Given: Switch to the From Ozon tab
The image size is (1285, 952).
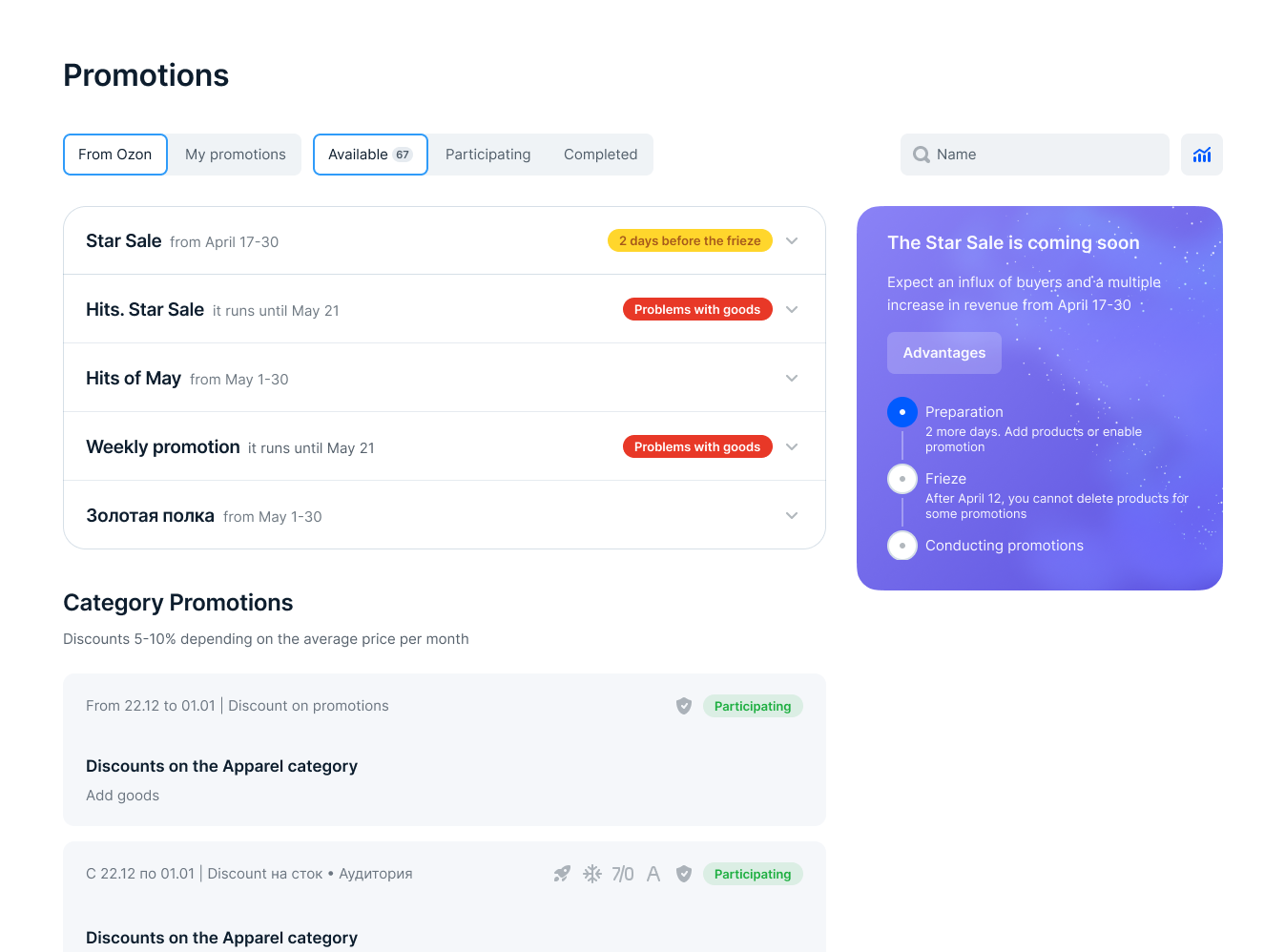Looking at the screenshot, I should 115,155.
